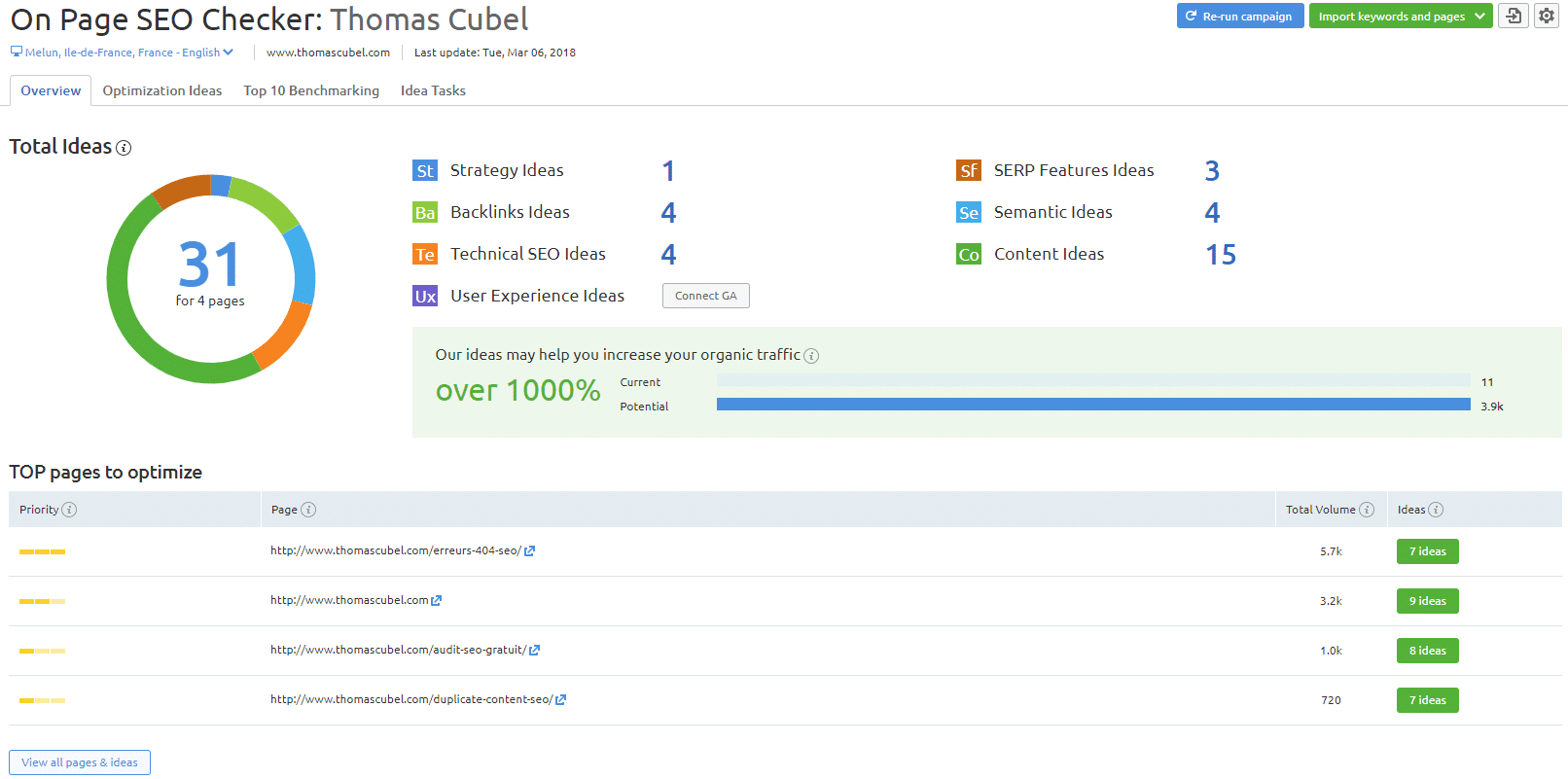
Task: Click the Backlinks Ideas label
Action: pos(510,212)
